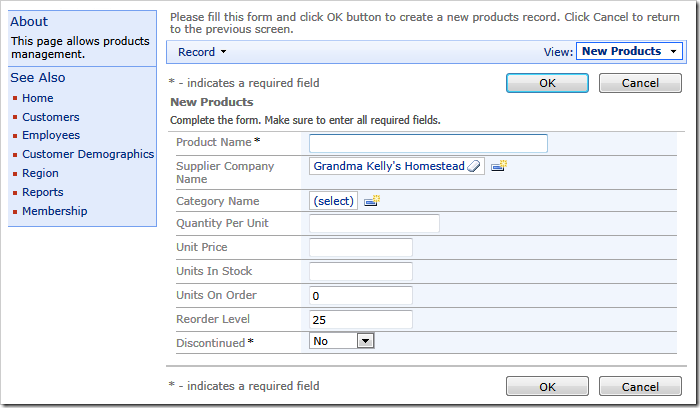Open the Record menu
Screen dimensions: 700x408
[202, 52]
